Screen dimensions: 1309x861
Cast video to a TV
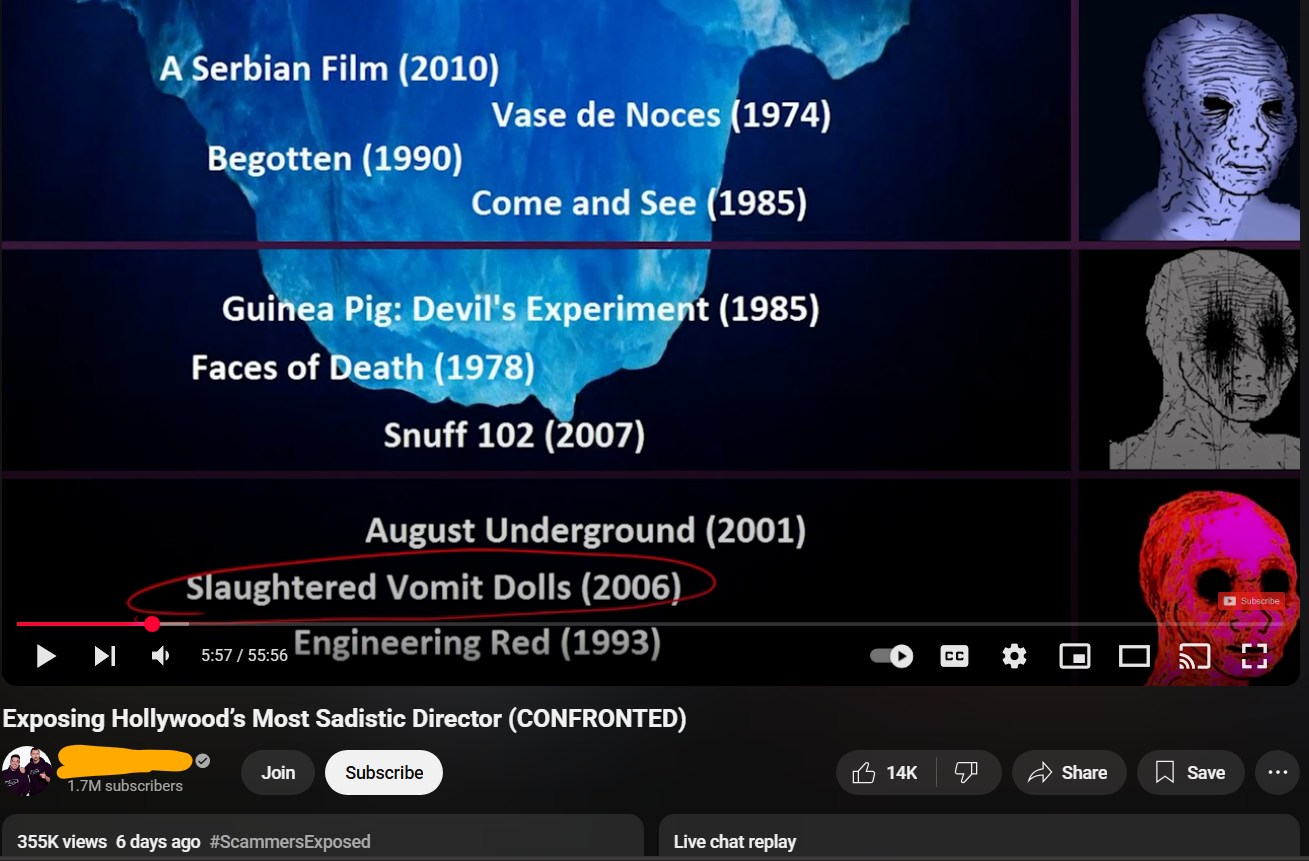coord(1194,656)
